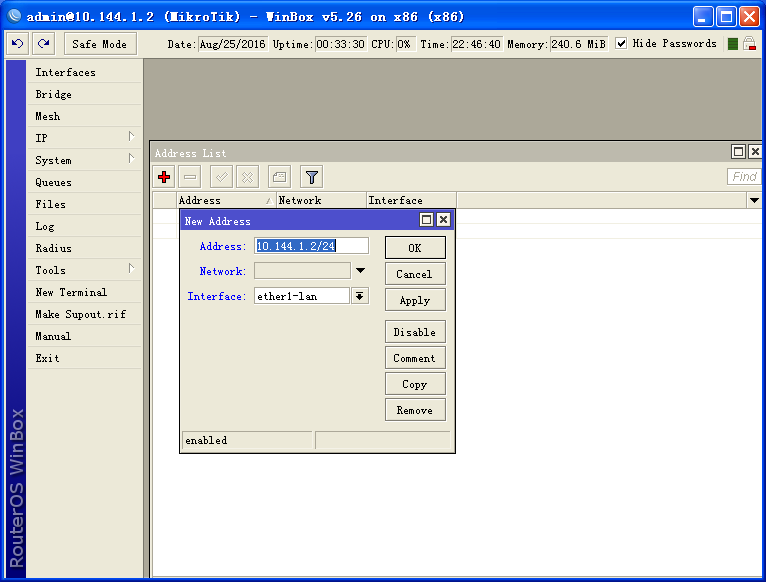Sort by the Interface column header

pyautogui.click(x=411, y=200)
